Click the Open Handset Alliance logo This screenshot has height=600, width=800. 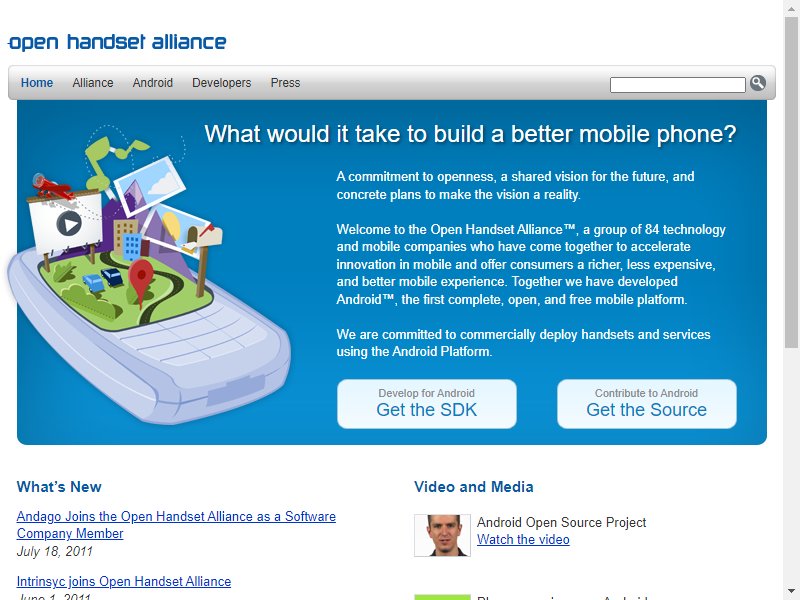click(117, 42)
